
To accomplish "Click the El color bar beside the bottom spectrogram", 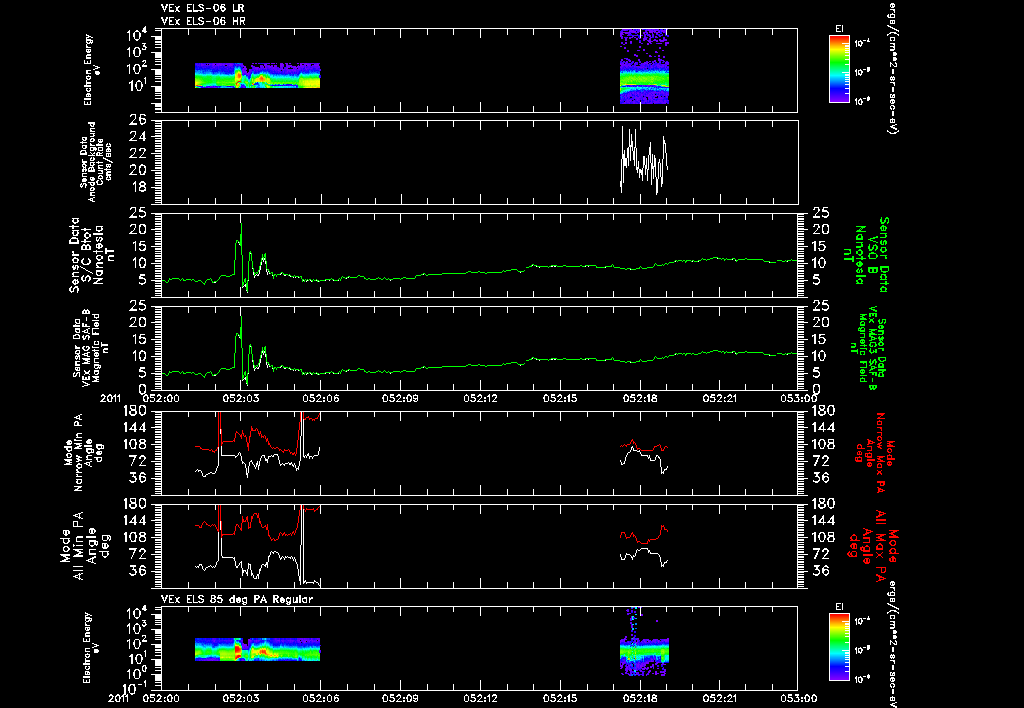I will coord(839,647).
